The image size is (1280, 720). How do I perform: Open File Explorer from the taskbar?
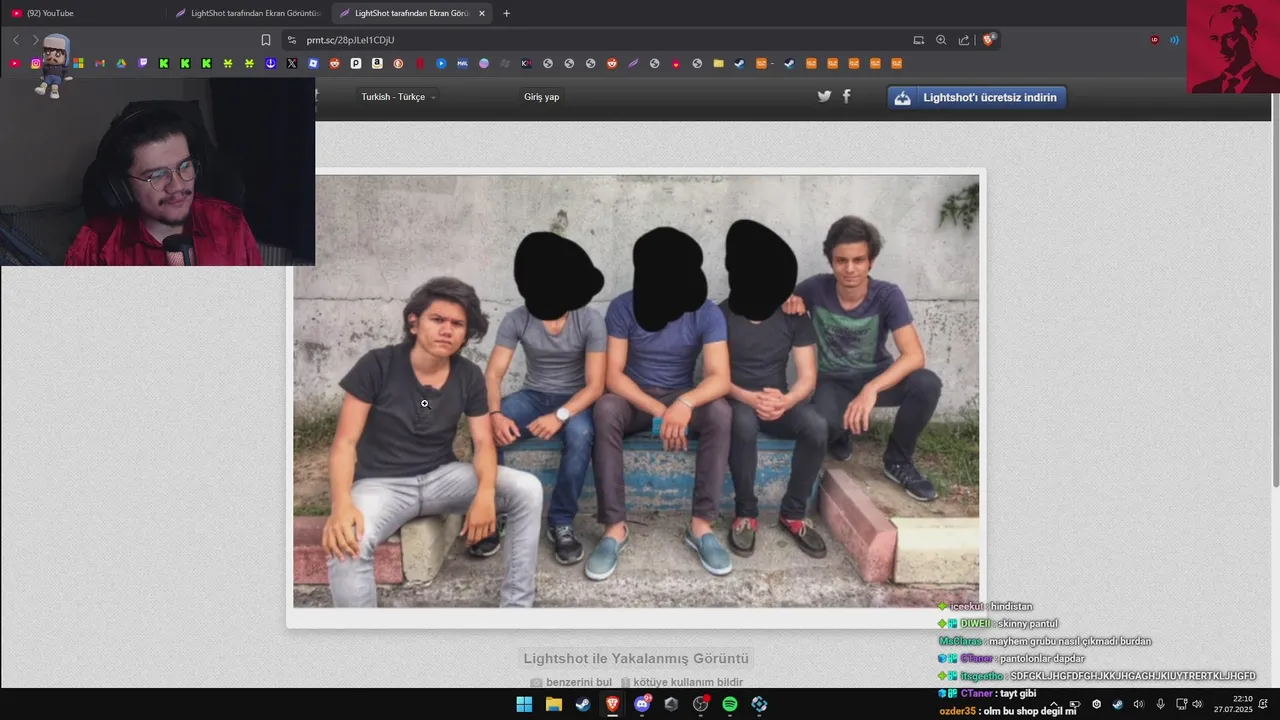(x=553, y=704)
